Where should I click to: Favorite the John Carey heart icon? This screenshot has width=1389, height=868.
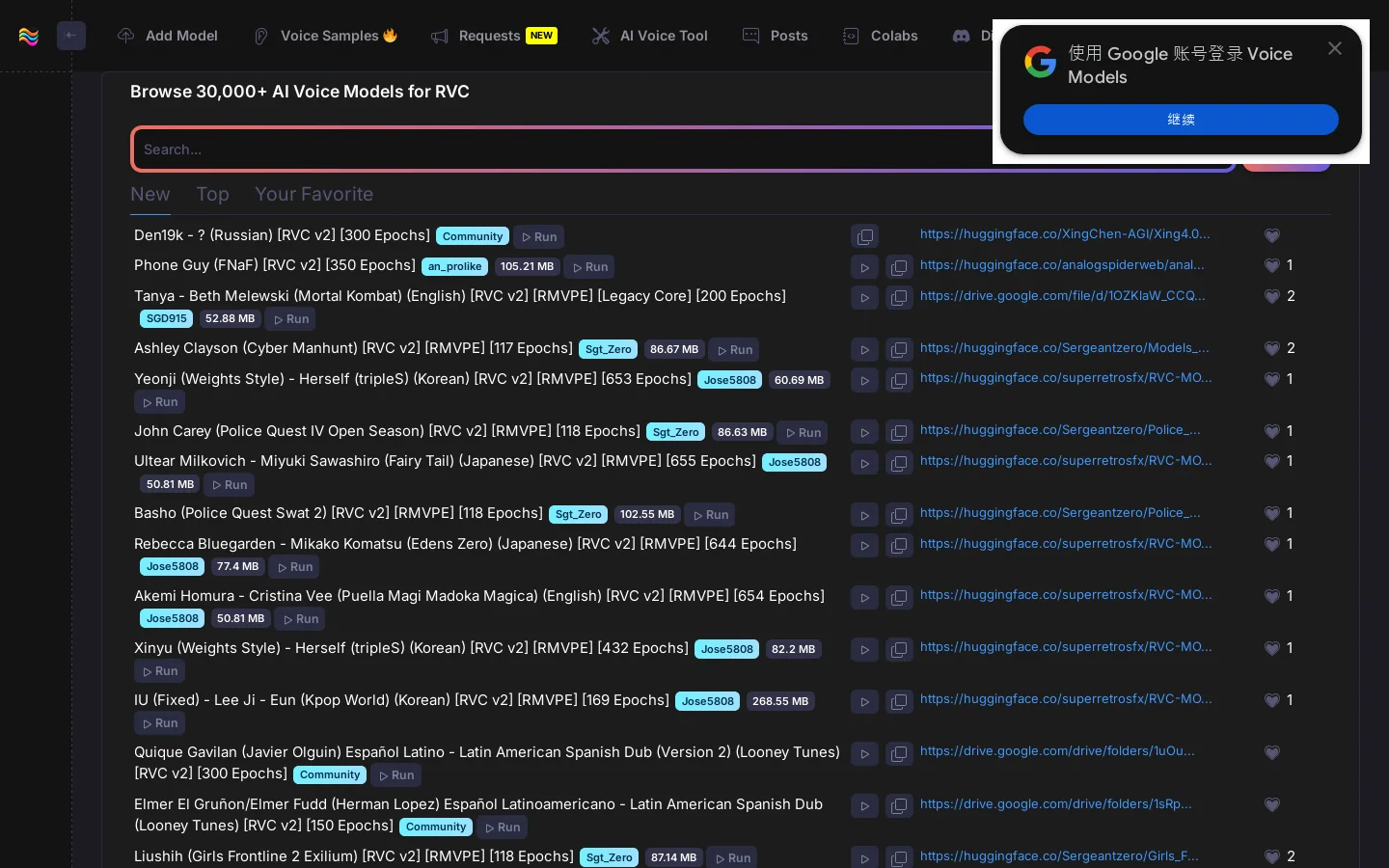(x=1271, y=431)
